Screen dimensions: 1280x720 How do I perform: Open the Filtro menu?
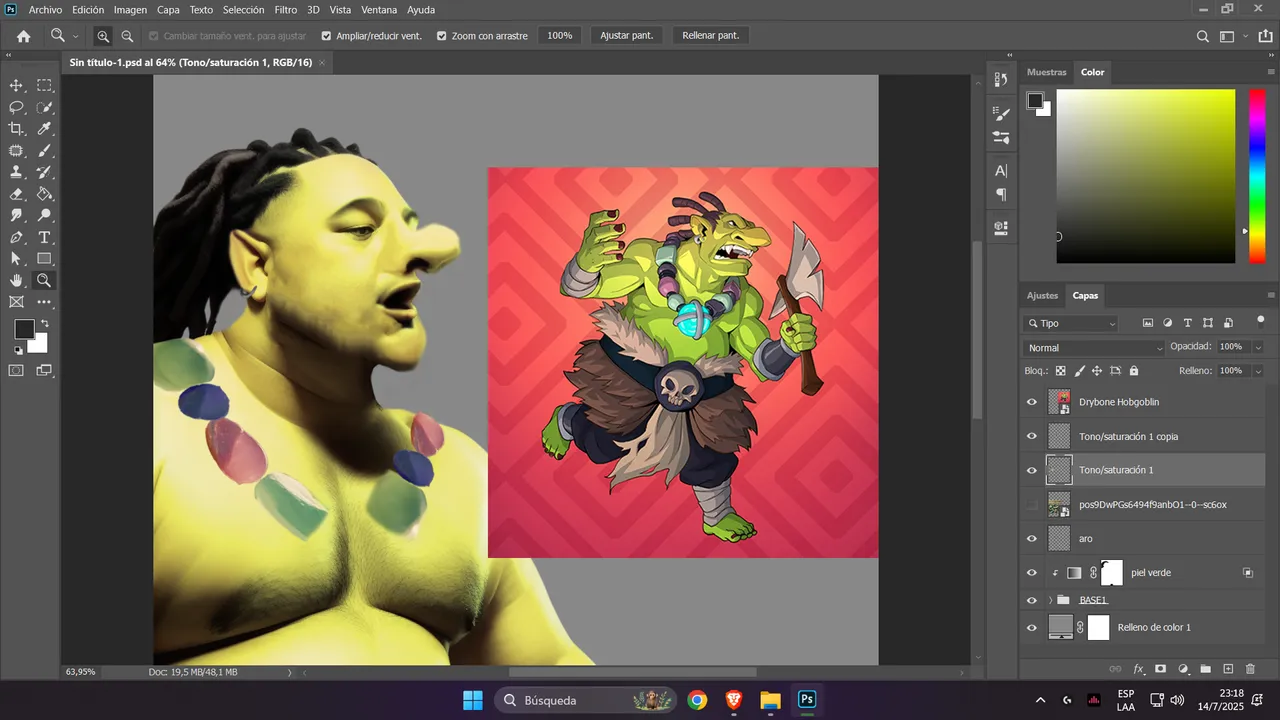[286, 10]
